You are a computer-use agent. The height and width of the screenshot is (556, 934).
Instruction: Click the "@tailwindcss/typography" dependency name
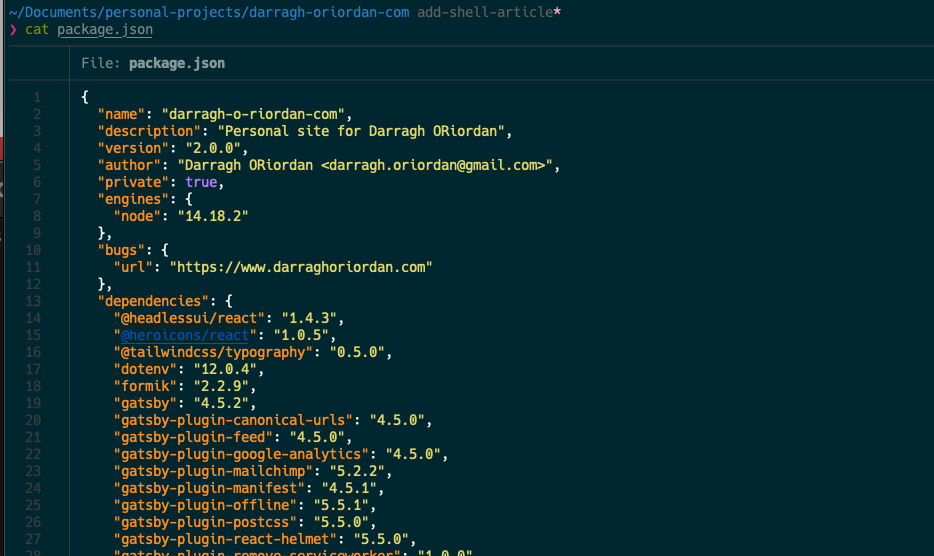[213, 352]
